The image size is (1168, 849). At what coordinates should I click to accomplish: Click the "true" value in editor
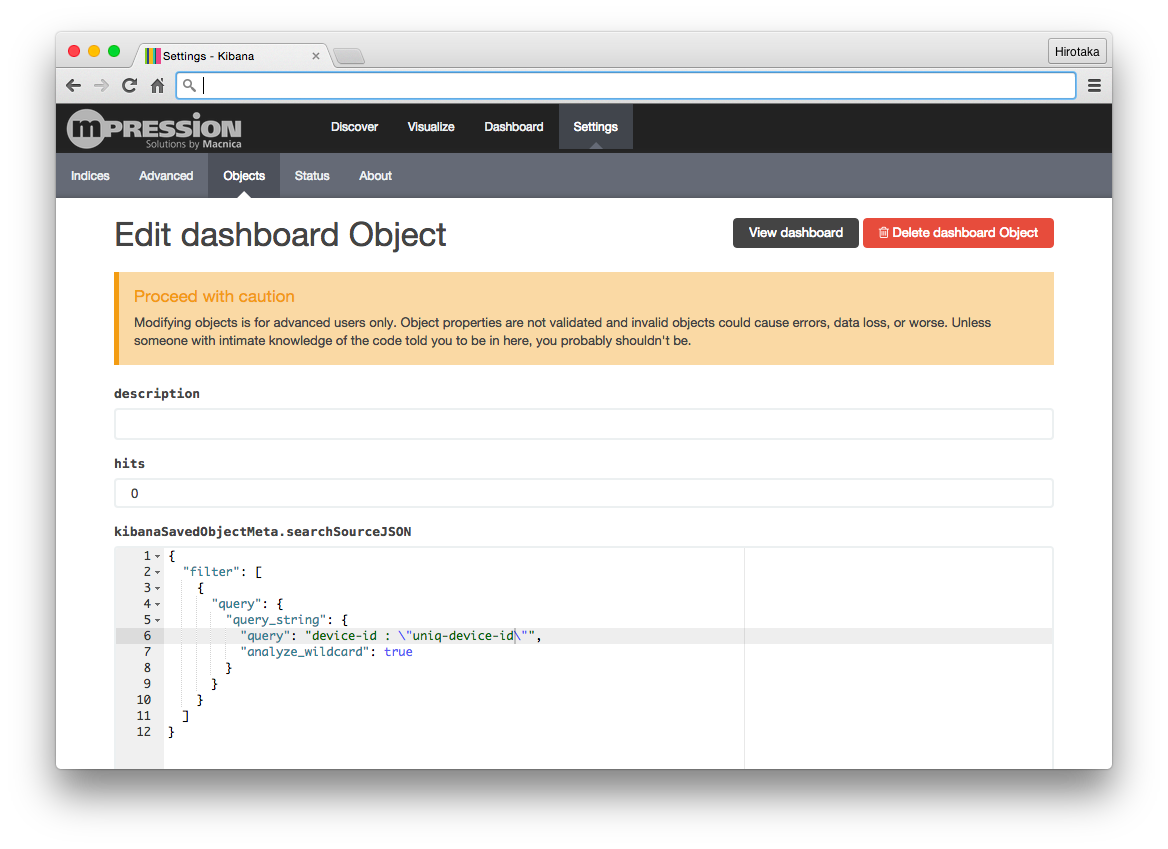pos(398,652)
